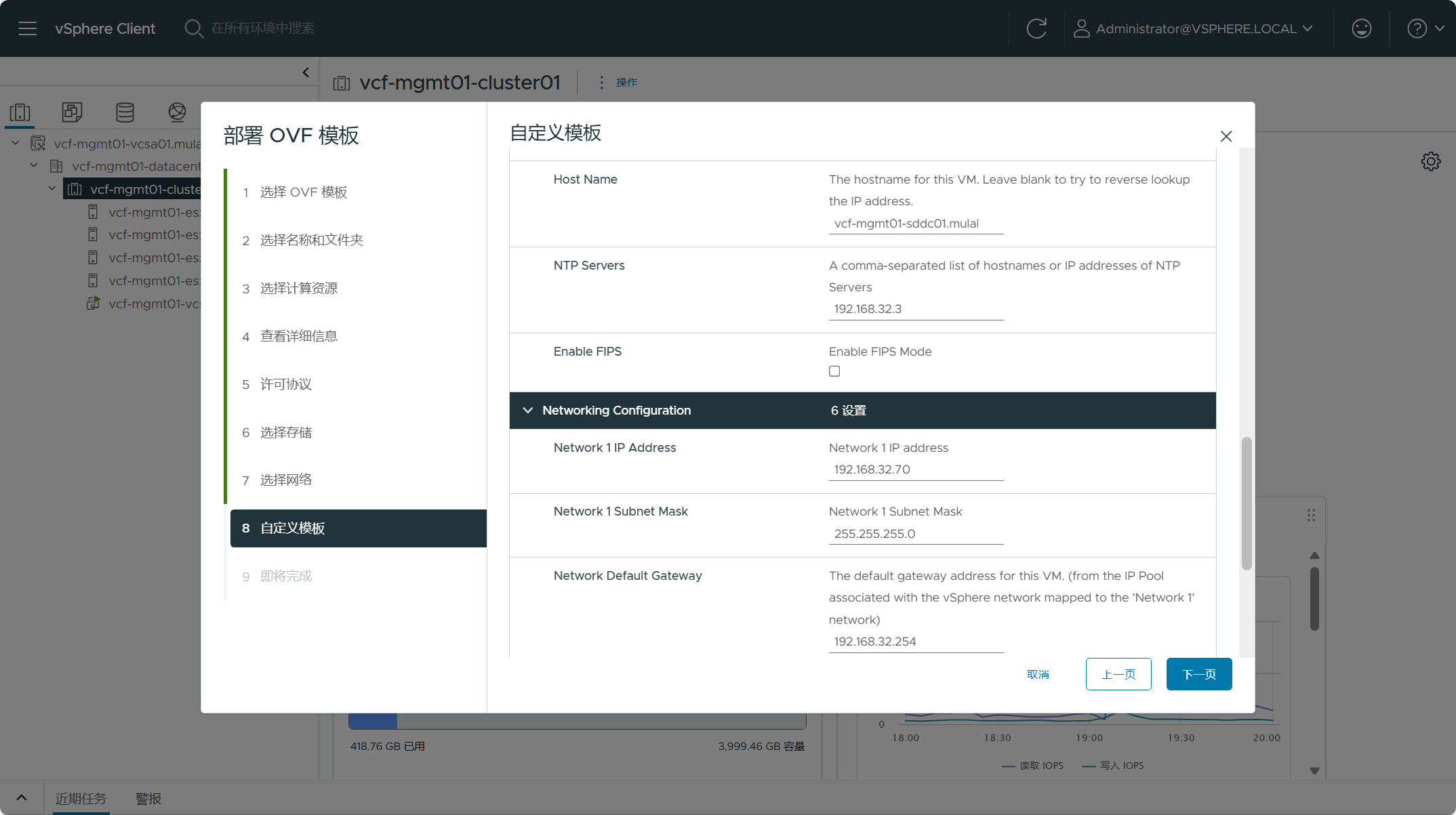Screen dimensions: 1456x815
Task: Switch to the 警报 tab
Action: click(x=148, y=799)
